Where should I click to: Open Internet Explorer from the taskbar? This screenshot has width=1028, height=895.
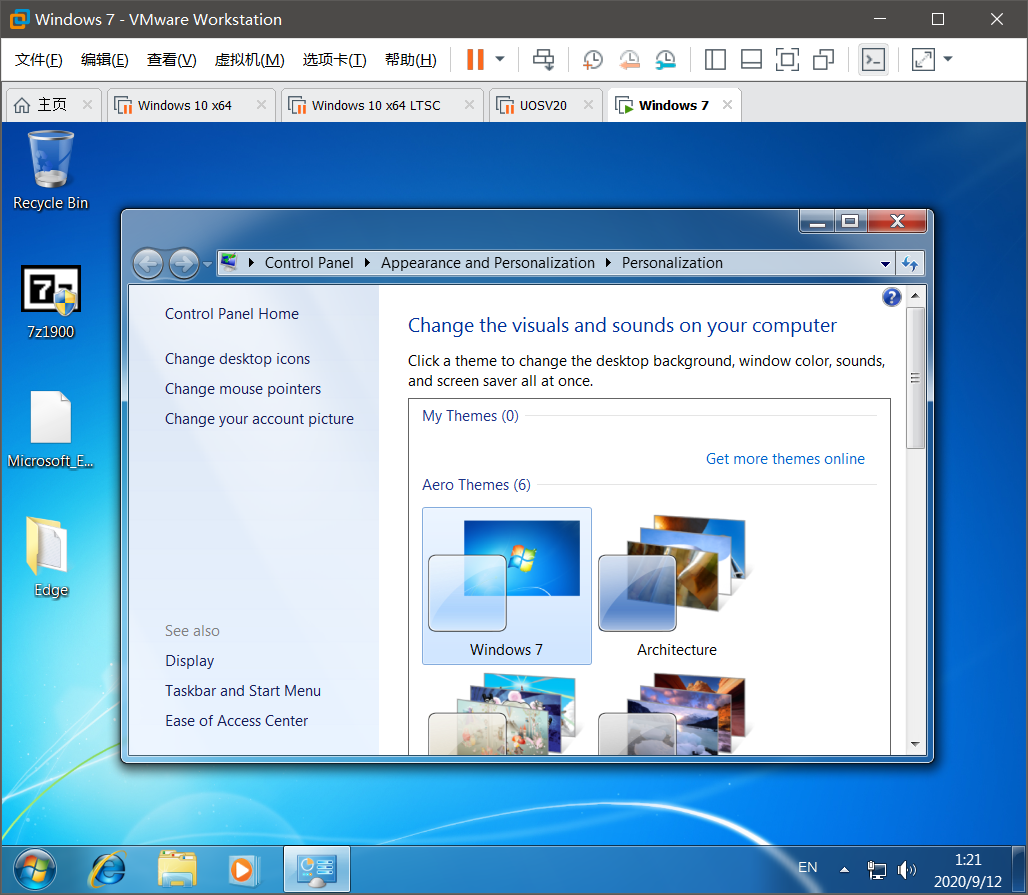click(107, 868)
